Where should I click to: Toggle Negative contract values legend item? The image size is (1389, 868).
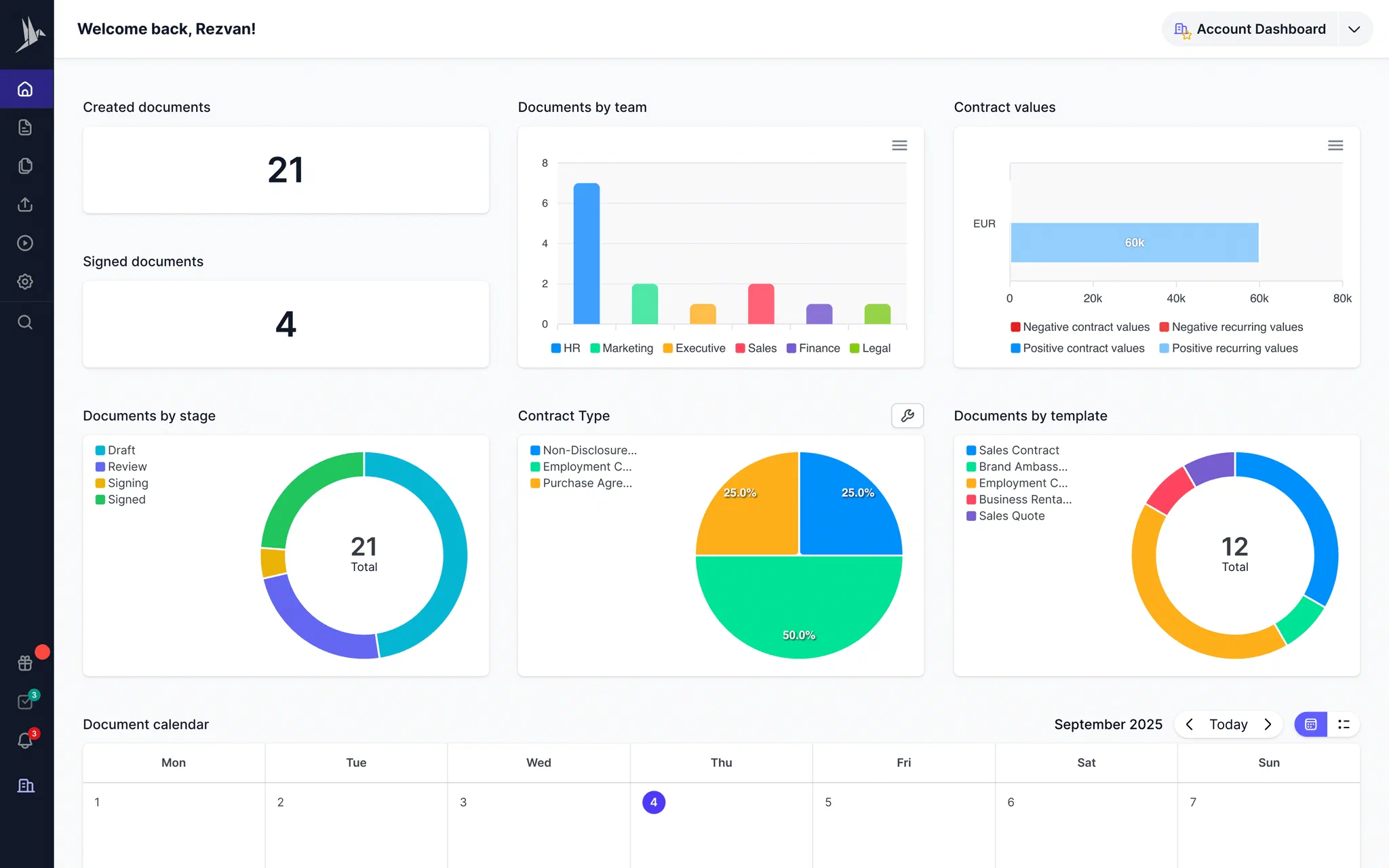pos(1080,327)
